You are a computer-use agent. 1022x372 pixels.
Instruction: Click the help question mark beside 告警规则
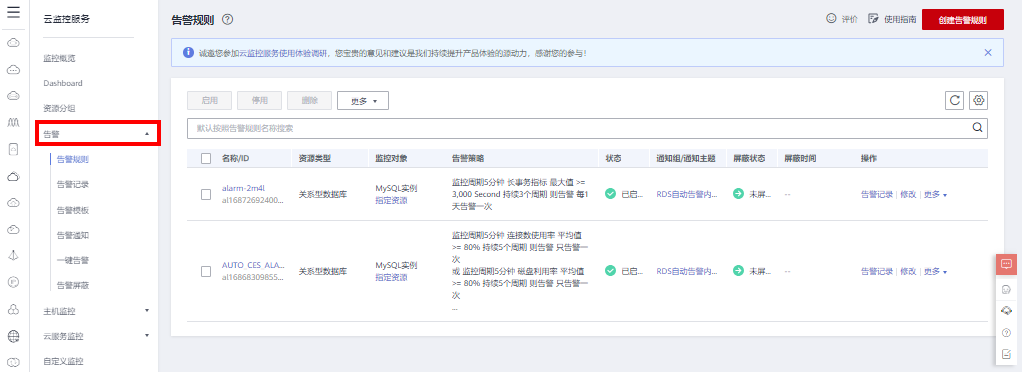point(227,20)
